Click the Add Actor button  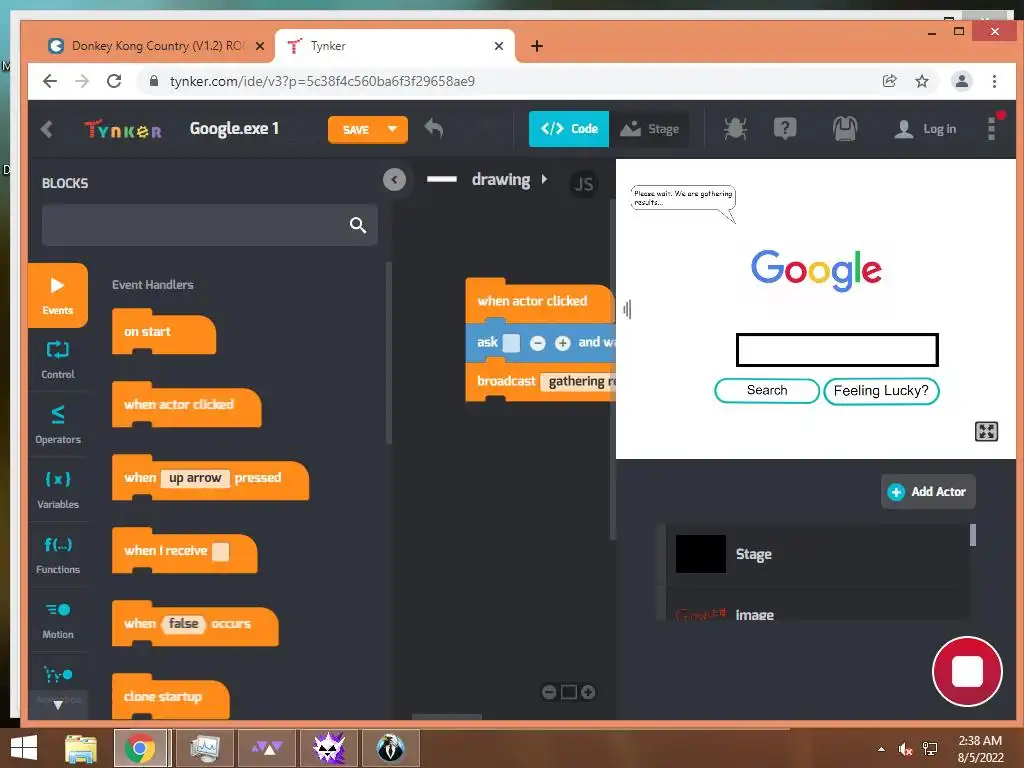(928, 492)
